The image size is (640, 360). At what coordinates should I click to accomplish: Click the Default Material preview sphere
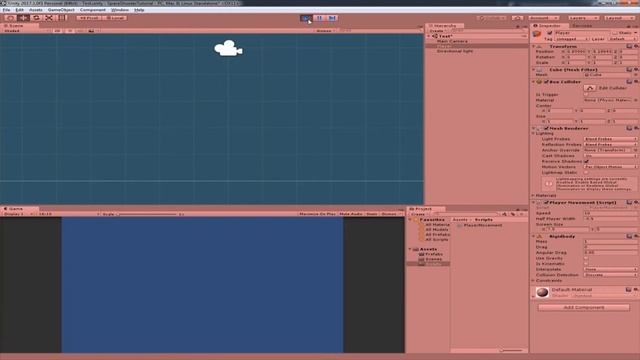pyautogui.click(x=542, y=292)
